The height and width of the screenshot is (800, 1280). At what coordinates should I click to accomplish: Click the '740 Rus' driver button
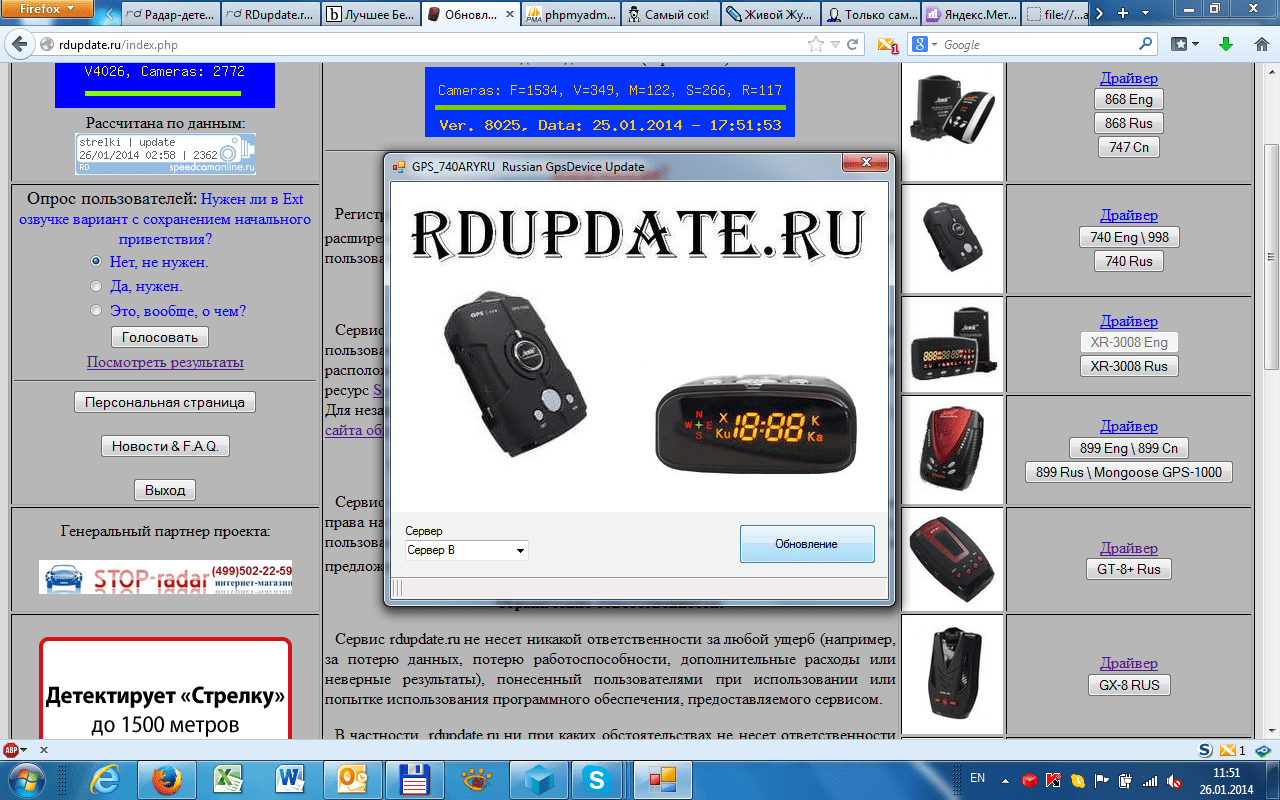pos(1129,261)
